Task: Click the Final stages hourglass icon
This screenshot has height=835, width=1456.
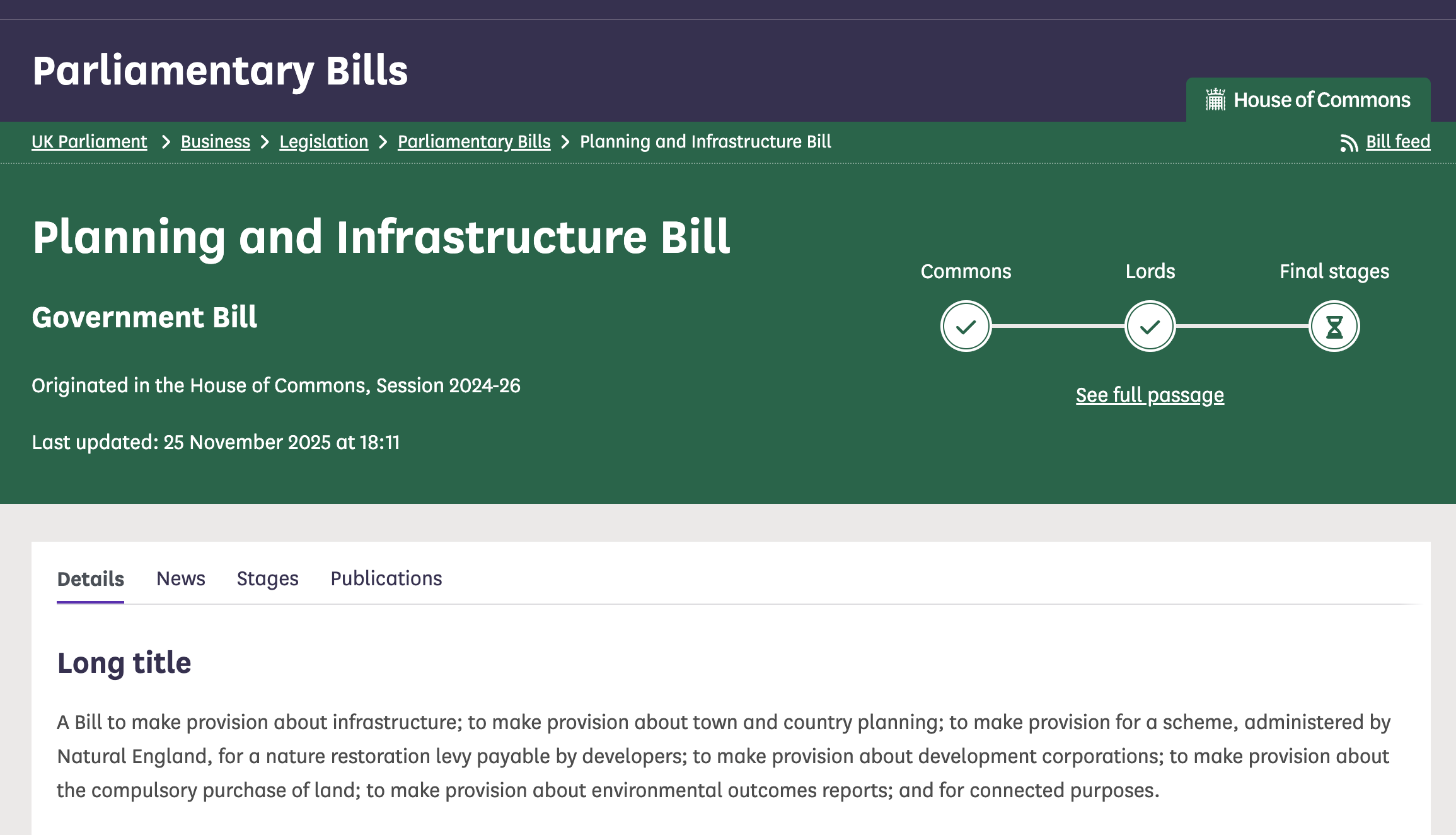Action: pos(1333,326)
